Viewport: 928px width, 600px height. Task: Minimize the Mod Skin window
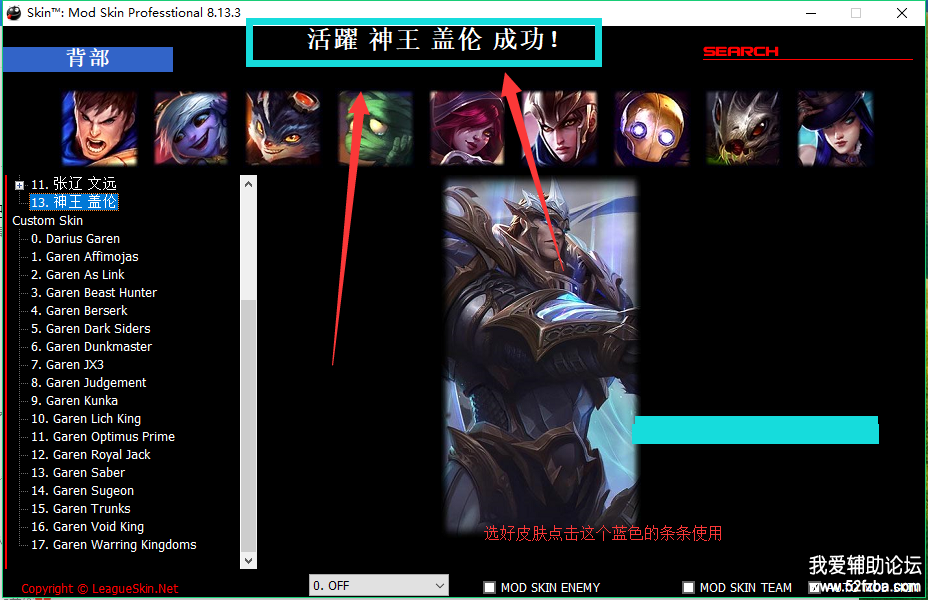[x=811, y=13]
